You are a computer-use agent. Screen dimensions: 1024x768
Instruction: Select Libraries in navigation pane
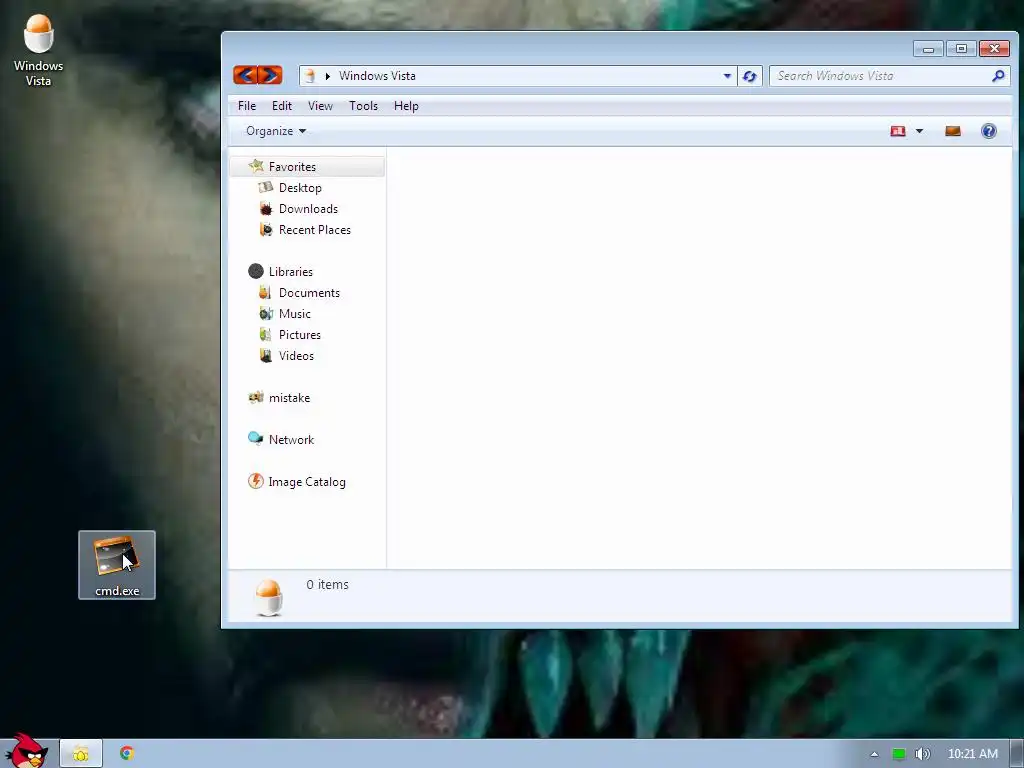tap(291, 272)
